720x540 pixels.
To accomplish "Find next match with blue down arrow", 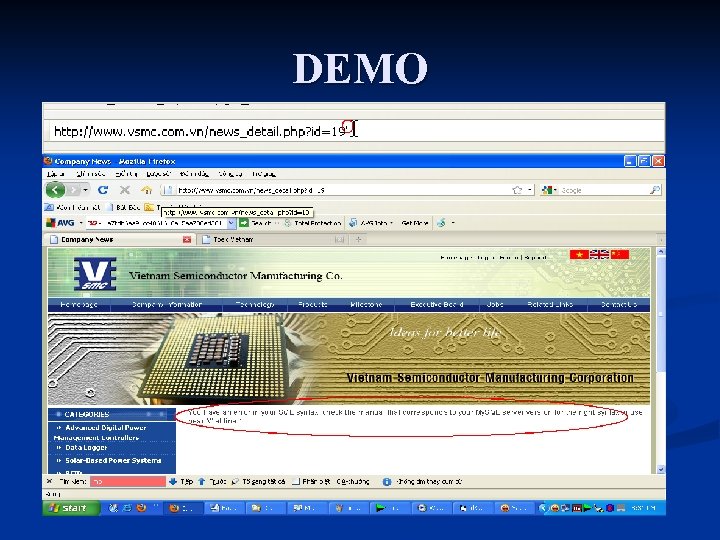I will click(x=180, y=481).
